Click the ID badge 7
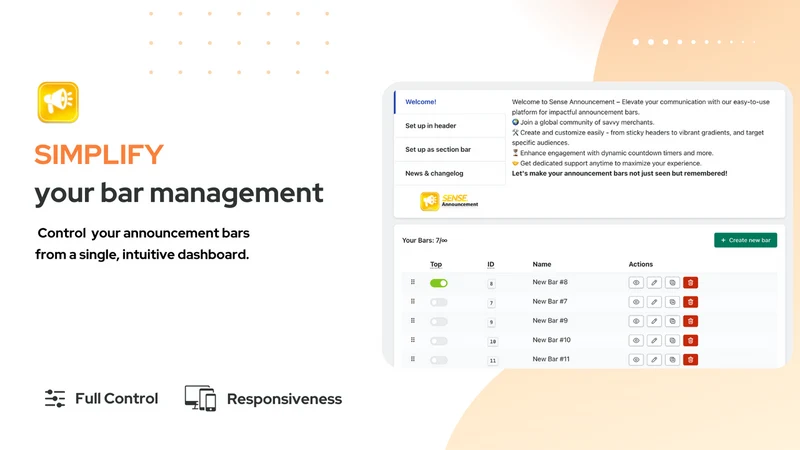Viewport: 800px width, 450px height. pyautogui.click(x=491, y=303)
